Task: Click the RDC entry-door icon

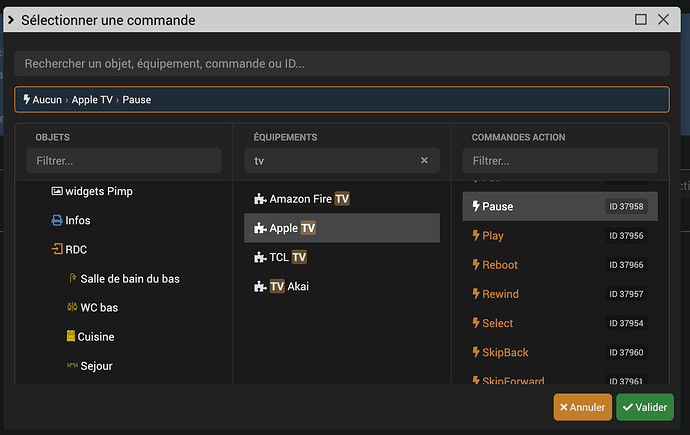Action: 57,249
